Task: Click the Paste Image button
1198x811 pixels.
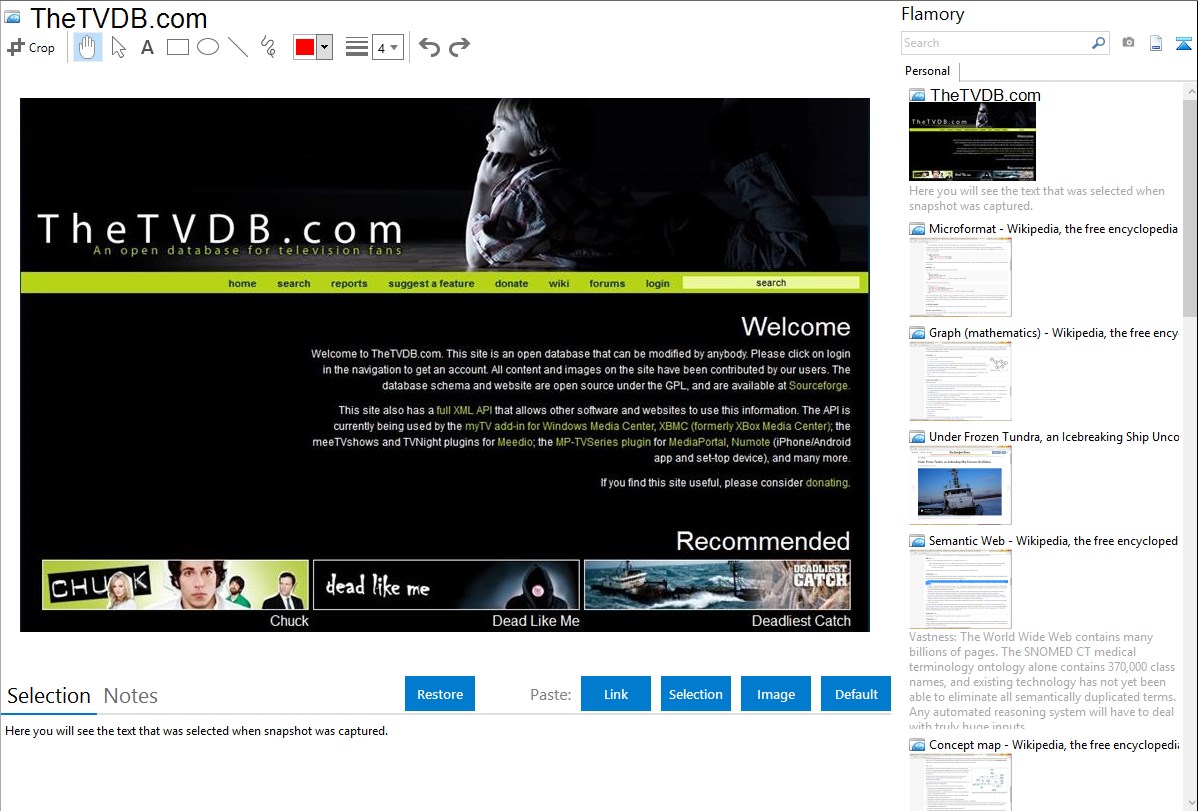Action: pyautogui.click(x=775, y=694)
